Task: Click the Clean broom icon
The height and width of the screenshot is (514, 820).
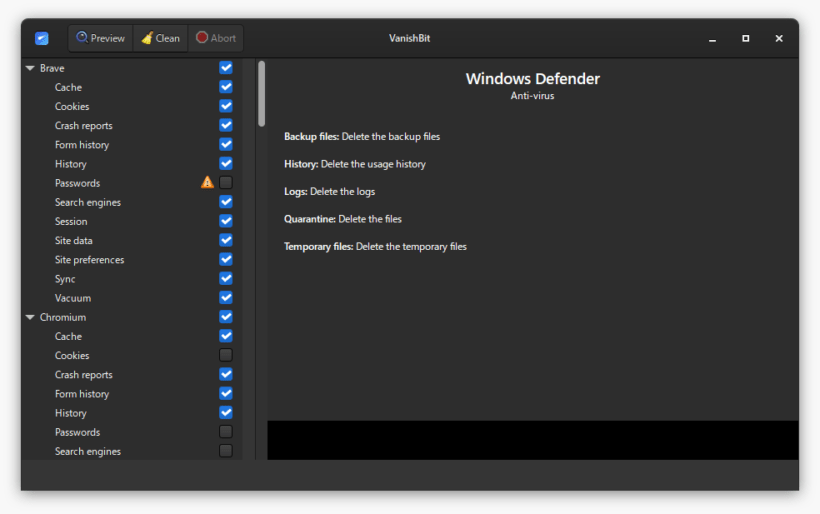Action: click(x=147, y=38)
